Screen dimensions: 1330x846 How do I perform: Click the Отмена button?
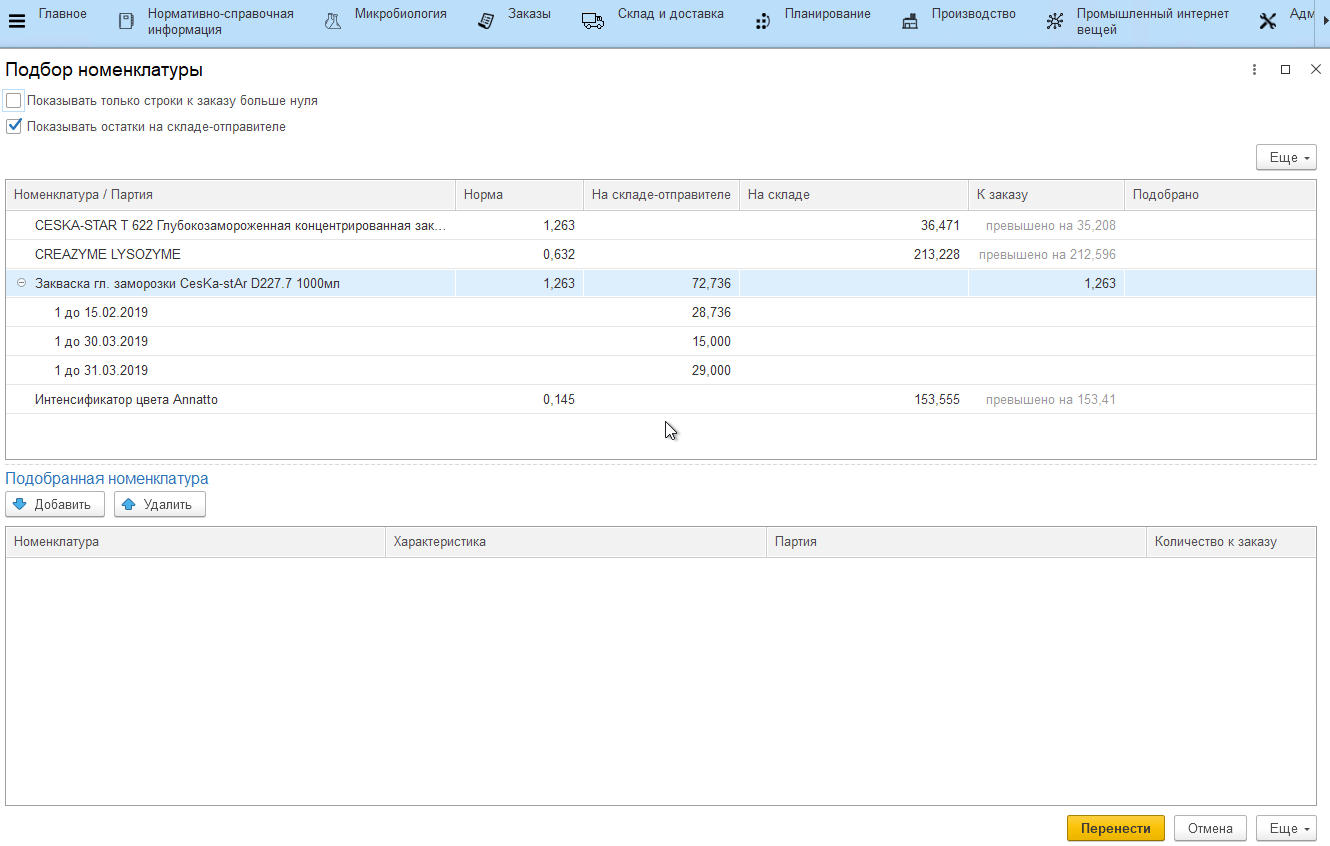click(x=1209, y=828)
